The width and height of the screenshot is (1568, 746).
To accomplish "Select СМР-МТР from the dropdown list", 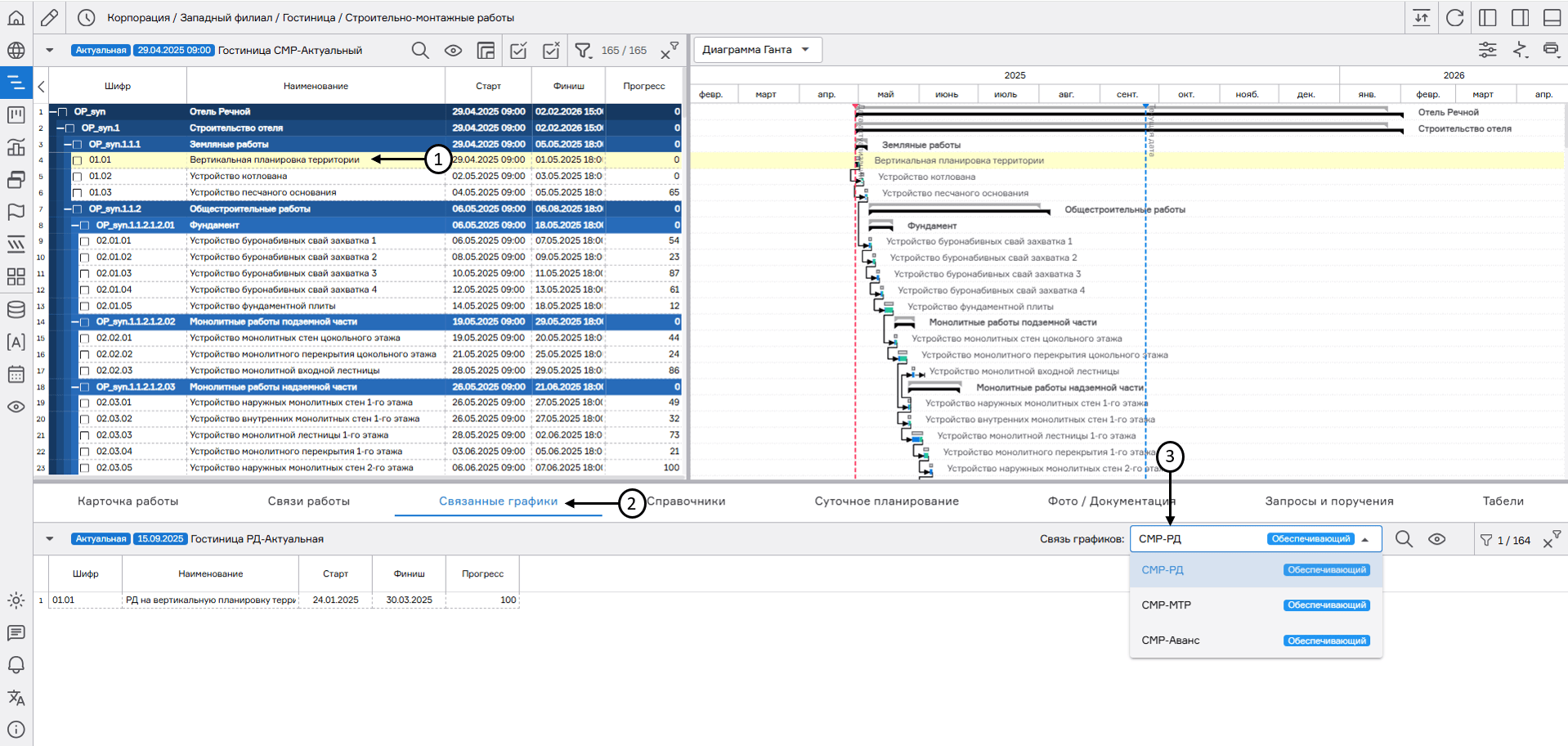I will 1167,605.
